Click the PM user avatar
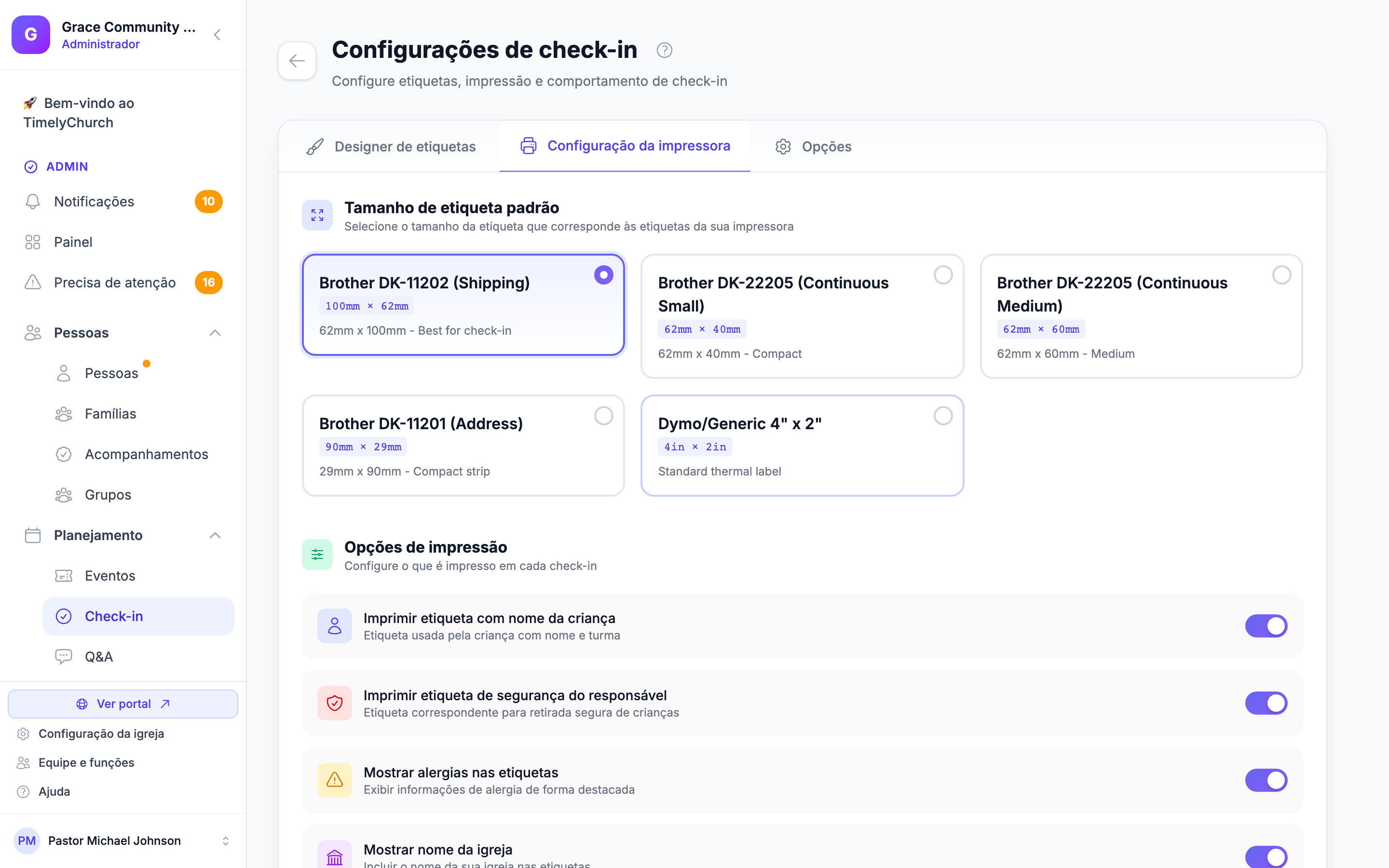1389x868 pixels. 27,841
